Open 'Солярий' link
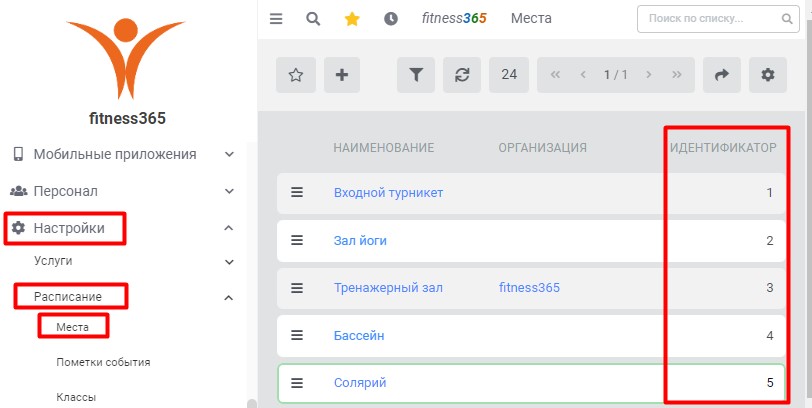This screenshot has width=812, height=408. (x=360, y=383)
